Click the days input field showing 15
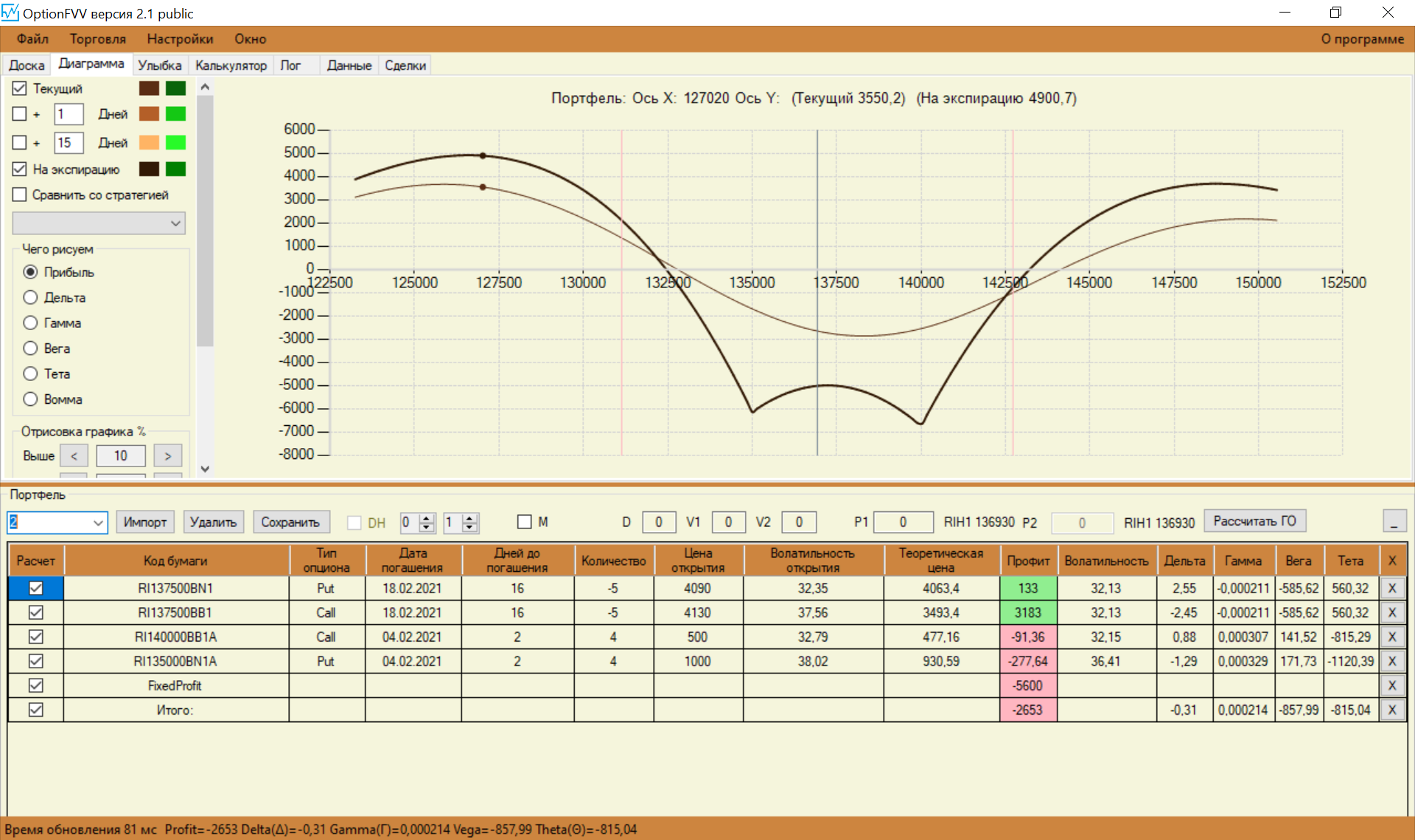 [69, 142]
